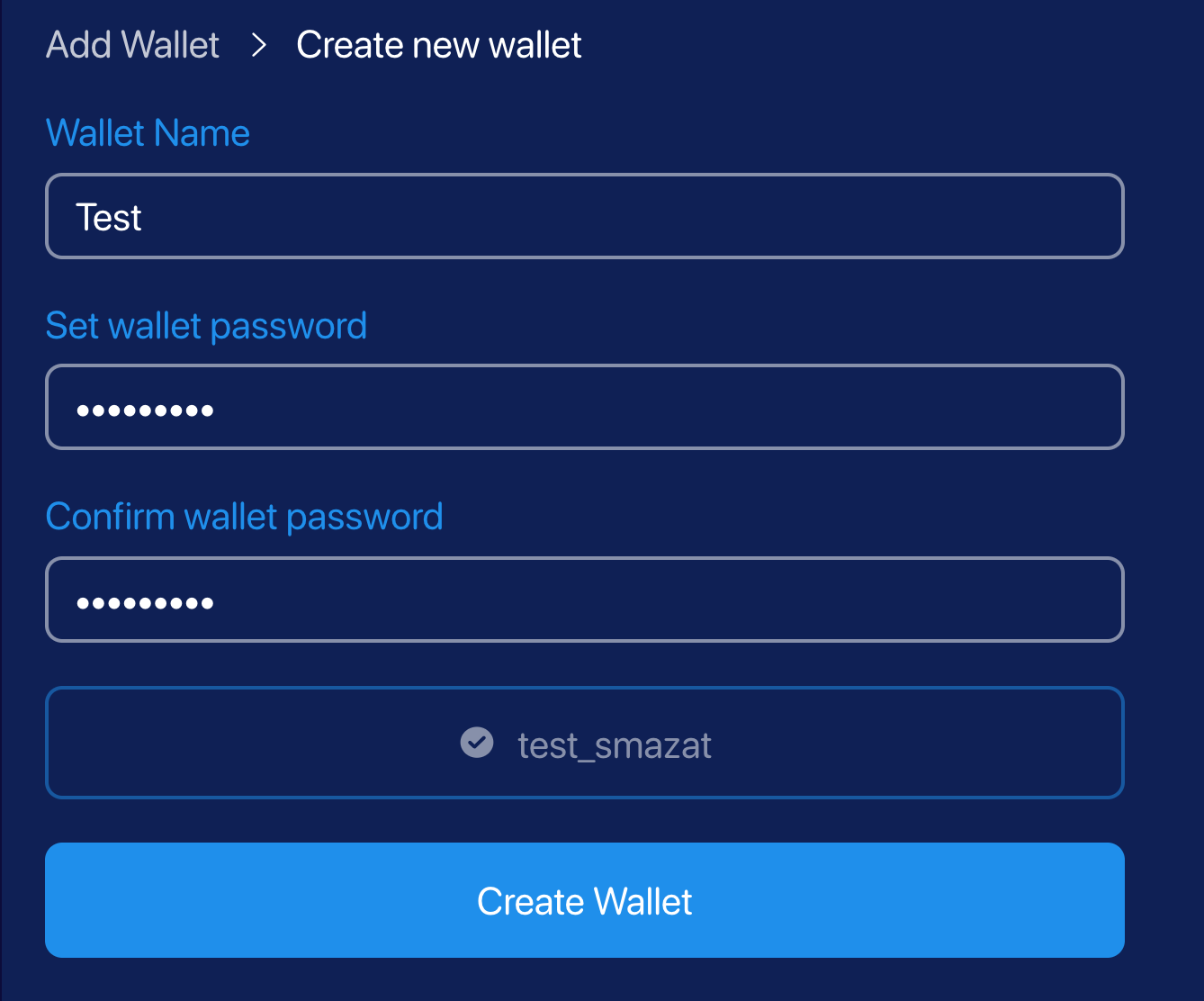The image size is (1204, 1001).
Task: Click the Create new wallet breadcrumb
Action: [439, 45]
